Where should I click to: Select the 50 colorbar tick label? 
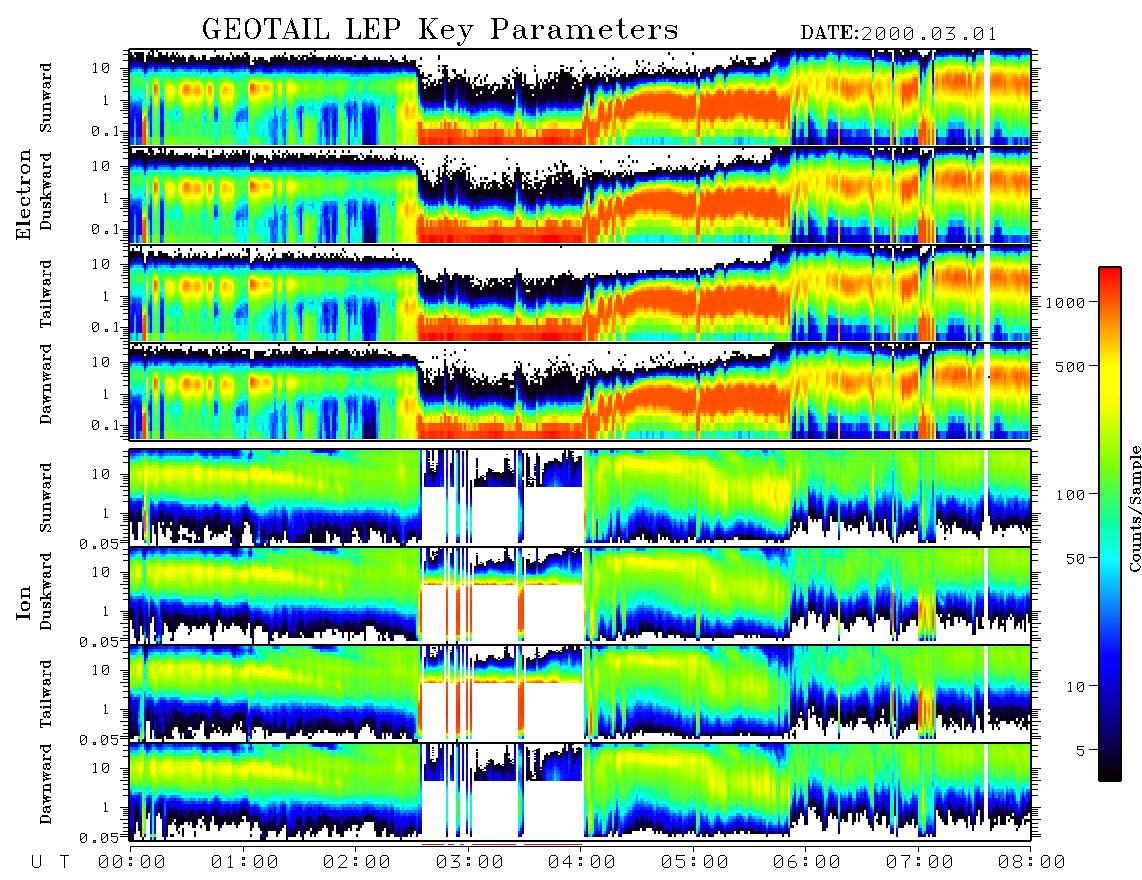(x=1075, y=559)
